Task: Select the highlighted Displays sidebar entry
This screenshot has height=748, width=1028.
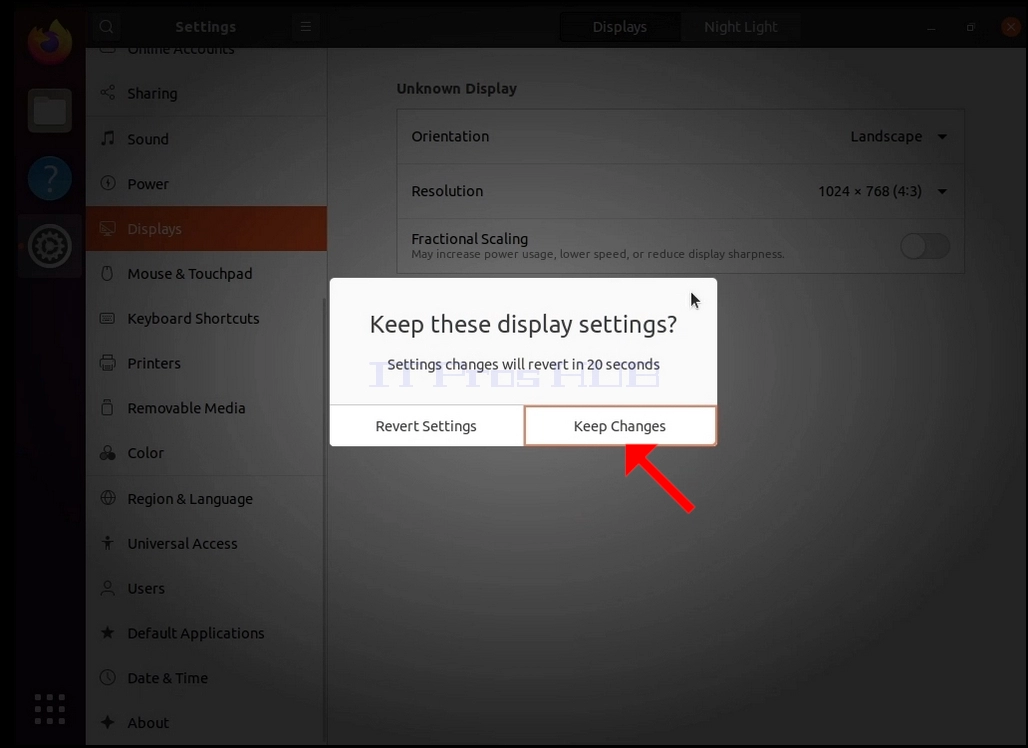Action: tap(206, 229)
